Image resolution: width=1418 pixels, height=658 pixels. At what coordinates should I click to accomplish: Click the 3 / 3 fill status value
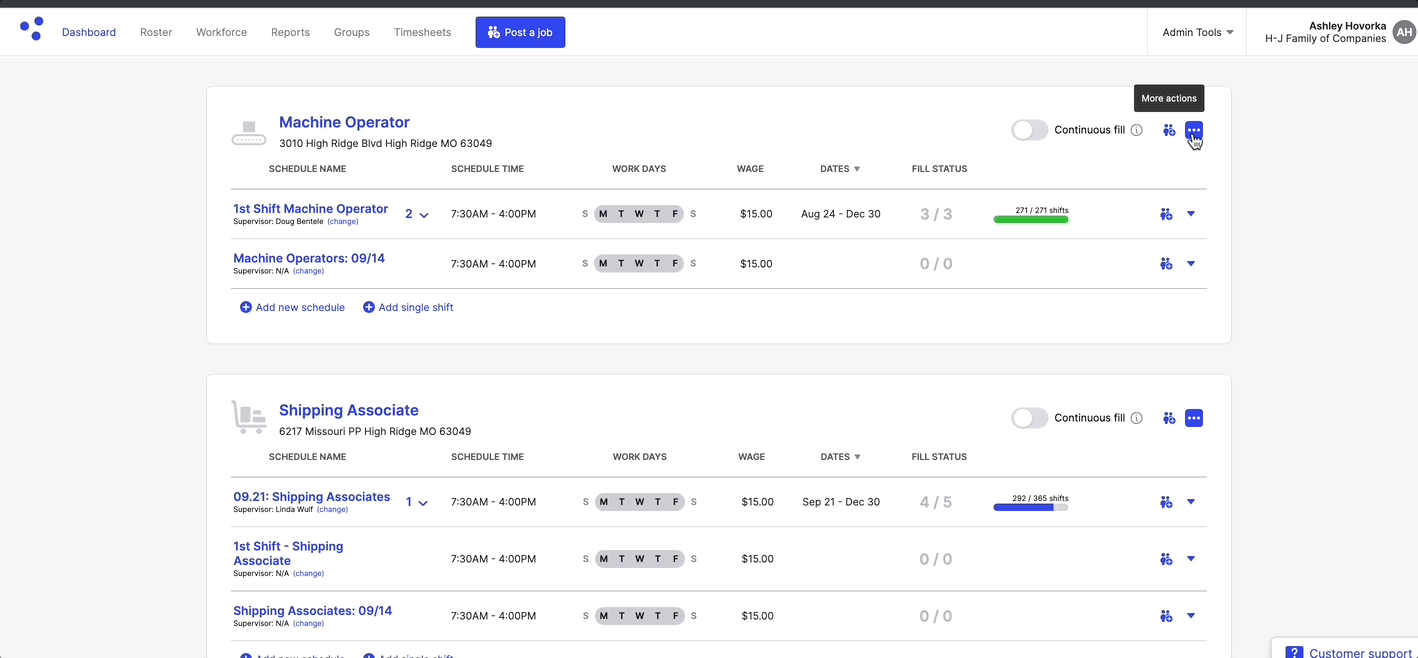(x=936, y=214)
